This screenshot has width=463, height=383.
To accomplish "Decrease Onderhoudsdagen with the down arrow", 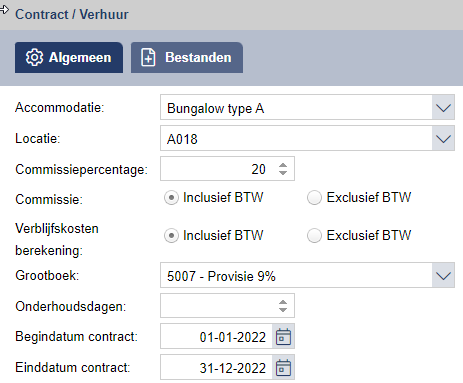I will tap(283, 309).
